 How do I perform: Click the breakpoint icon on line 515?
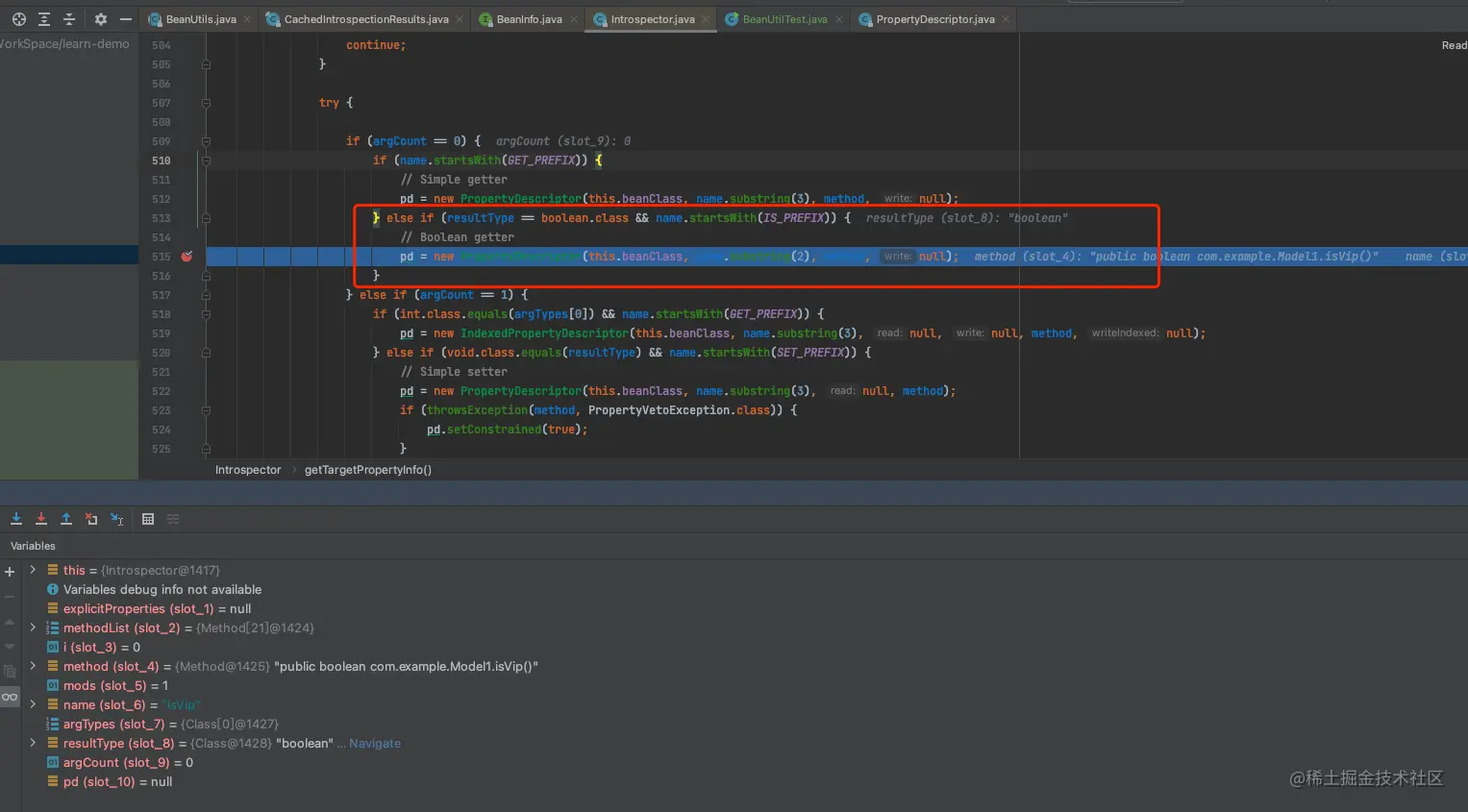click(x=187, y=257)
